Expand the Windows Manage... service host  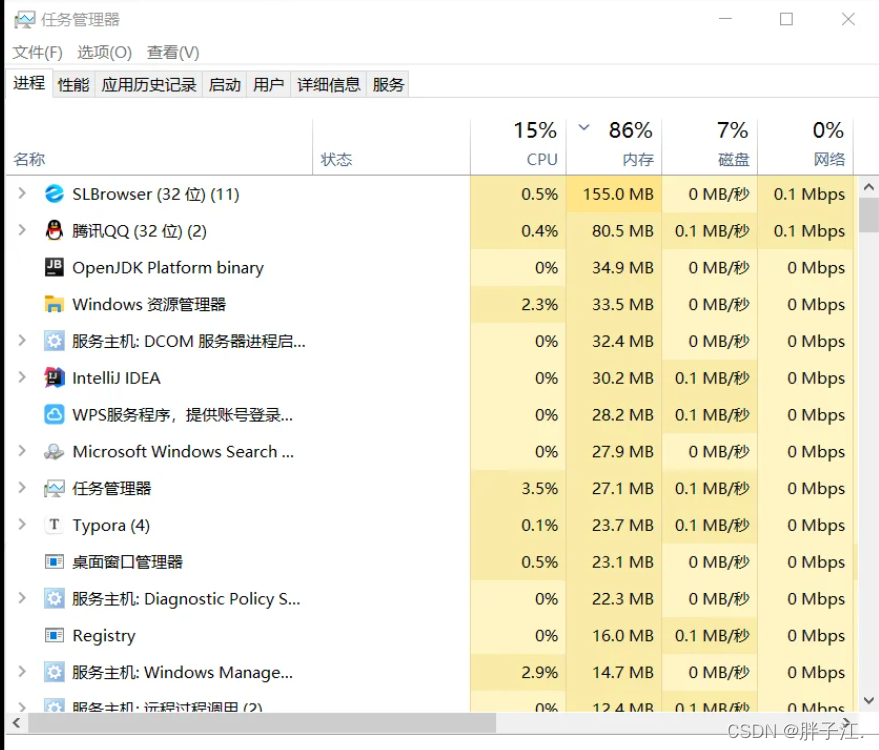click(x=22, y=672)
